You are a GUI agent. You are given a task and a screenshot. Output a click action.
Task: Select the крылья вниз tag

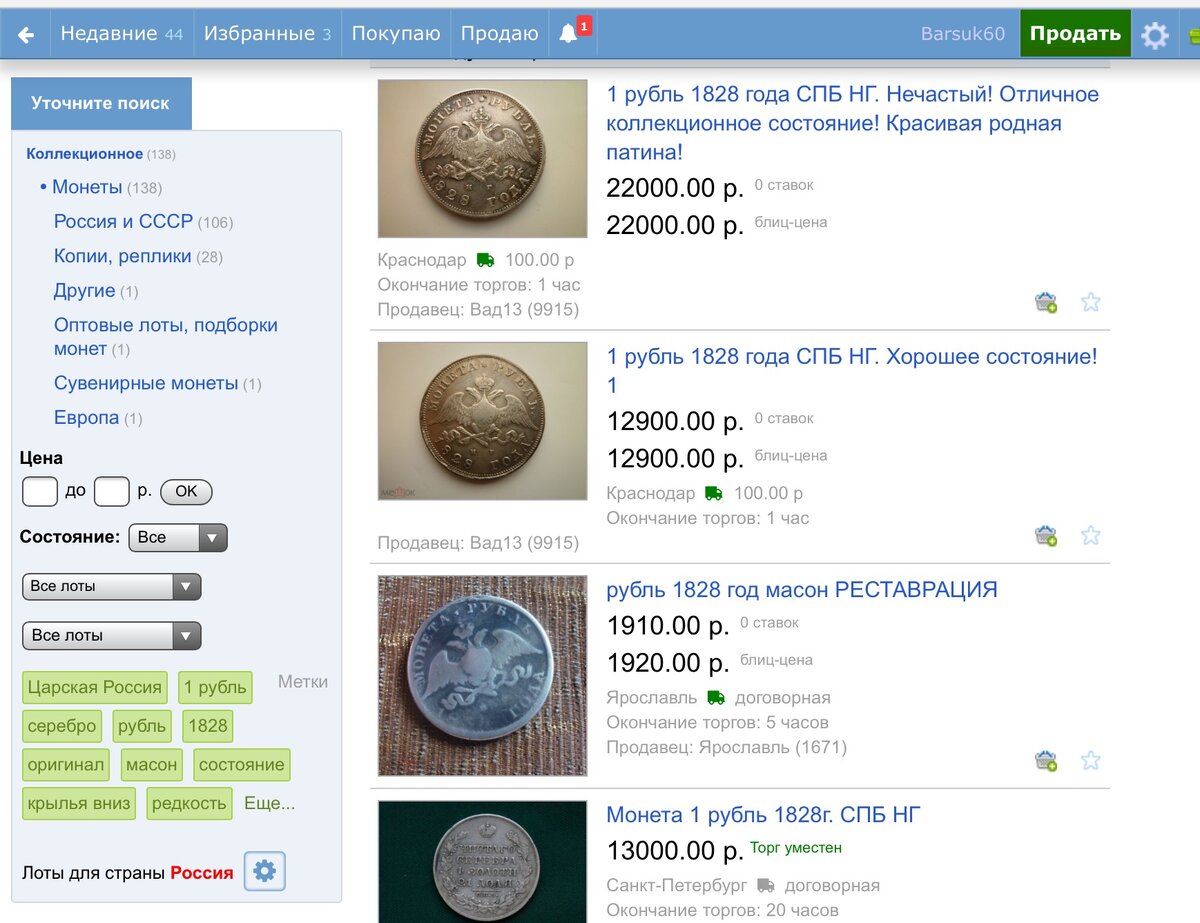click(79, 804)
